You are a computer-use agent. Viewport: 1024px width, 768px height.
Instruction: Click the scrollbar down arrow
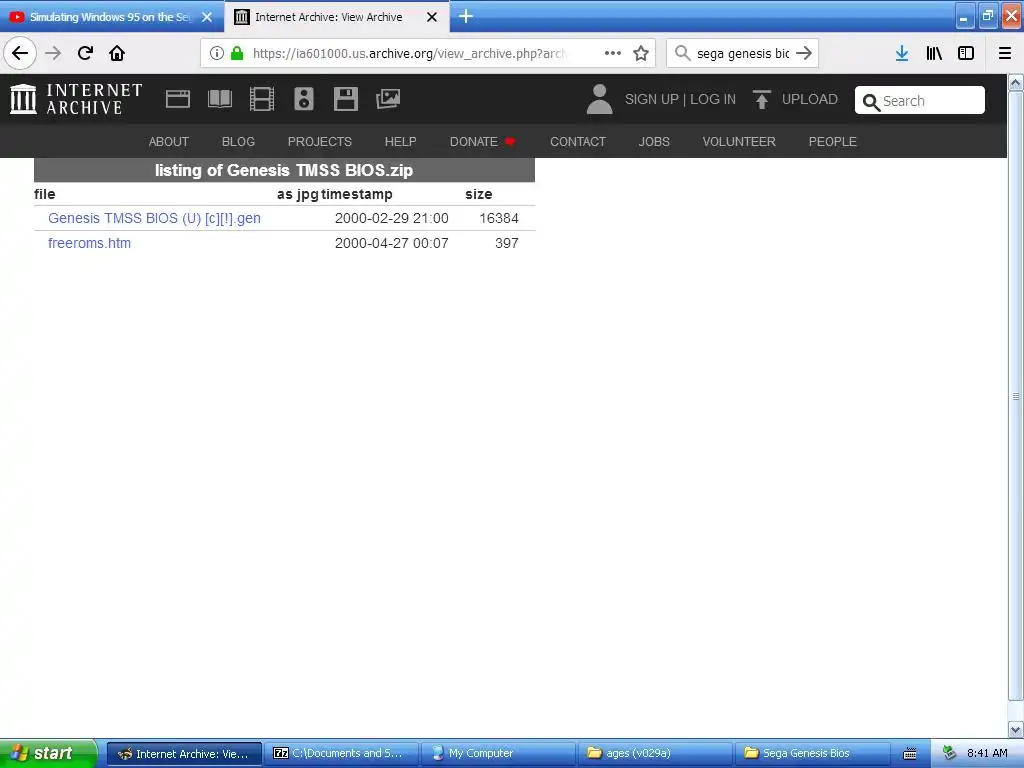pos(1016,729)
